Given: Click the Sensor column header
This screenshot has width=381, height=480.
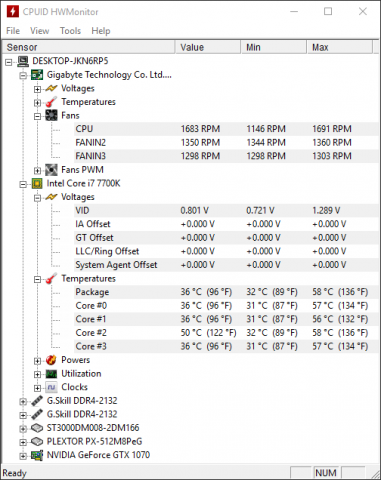Looking at the screenshot, I should pyautogui.click(x=88, y=47).
